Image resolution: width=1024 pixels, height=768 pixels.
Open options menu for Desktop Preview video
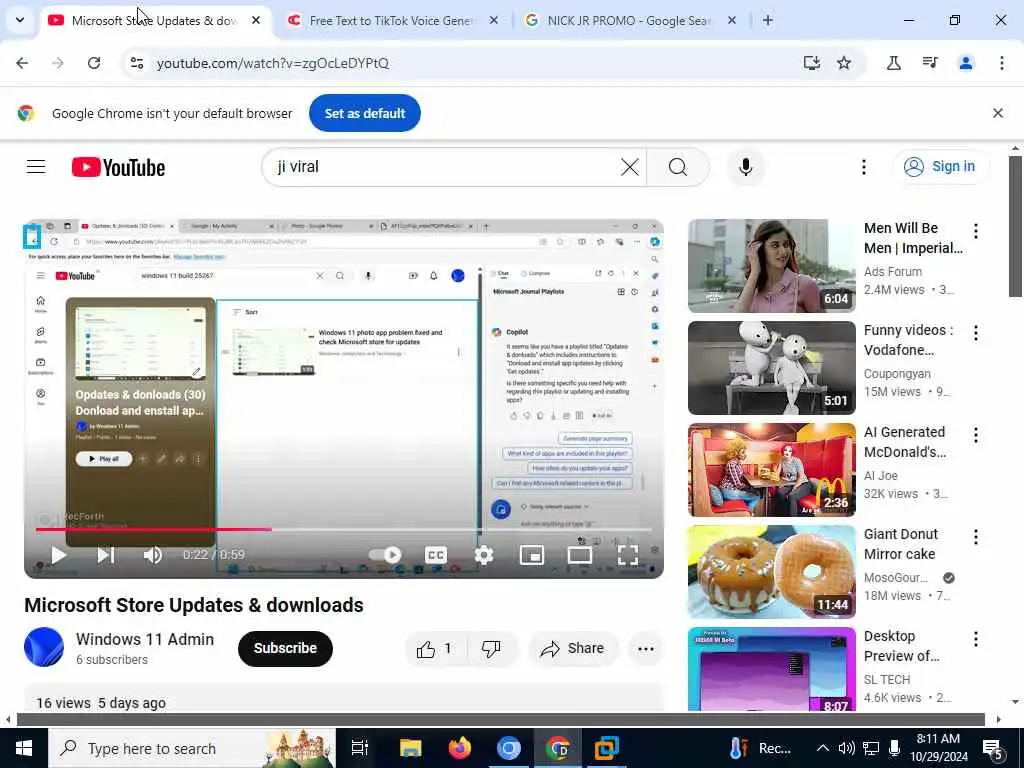tap(976, 639)
